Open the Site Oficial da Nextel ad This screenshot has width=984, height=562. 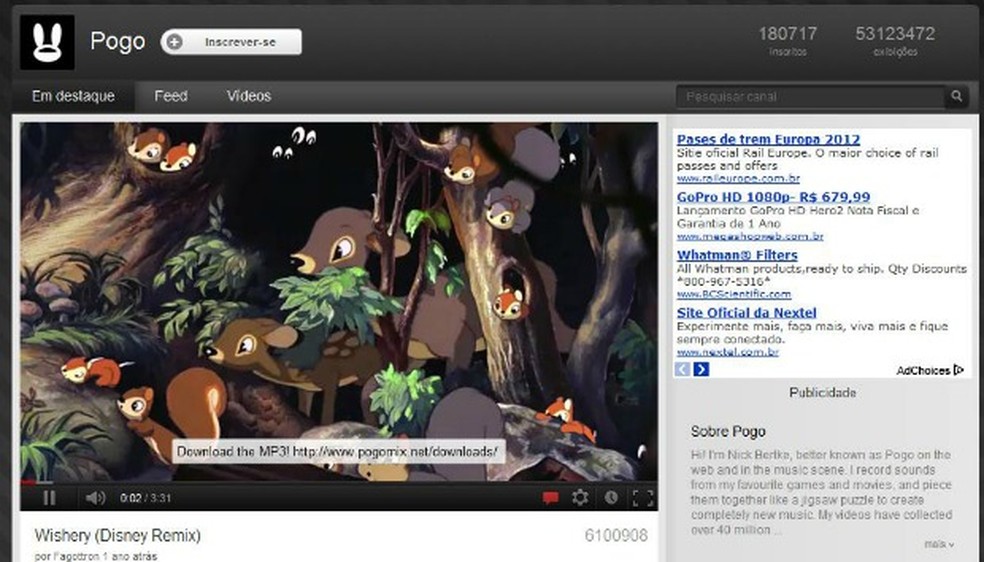[746, 312]
